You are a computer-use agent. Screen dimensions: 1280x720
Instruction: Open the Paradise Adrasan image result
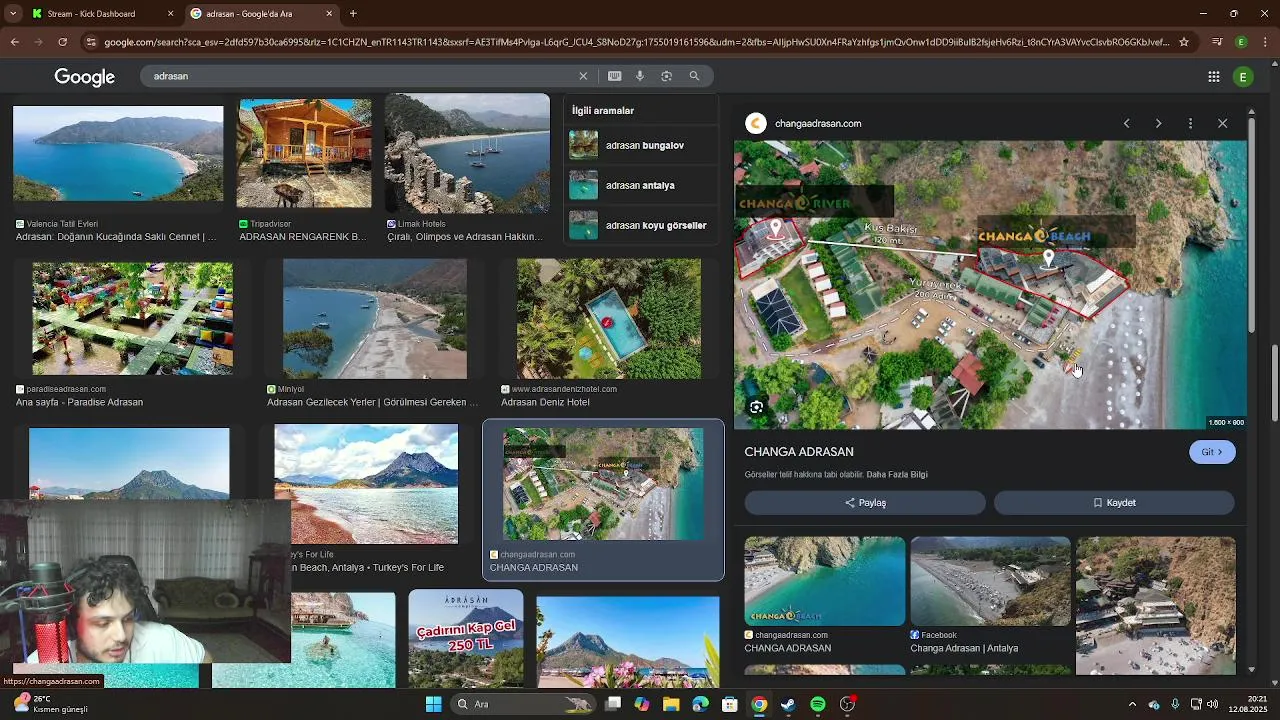point(132,318)
